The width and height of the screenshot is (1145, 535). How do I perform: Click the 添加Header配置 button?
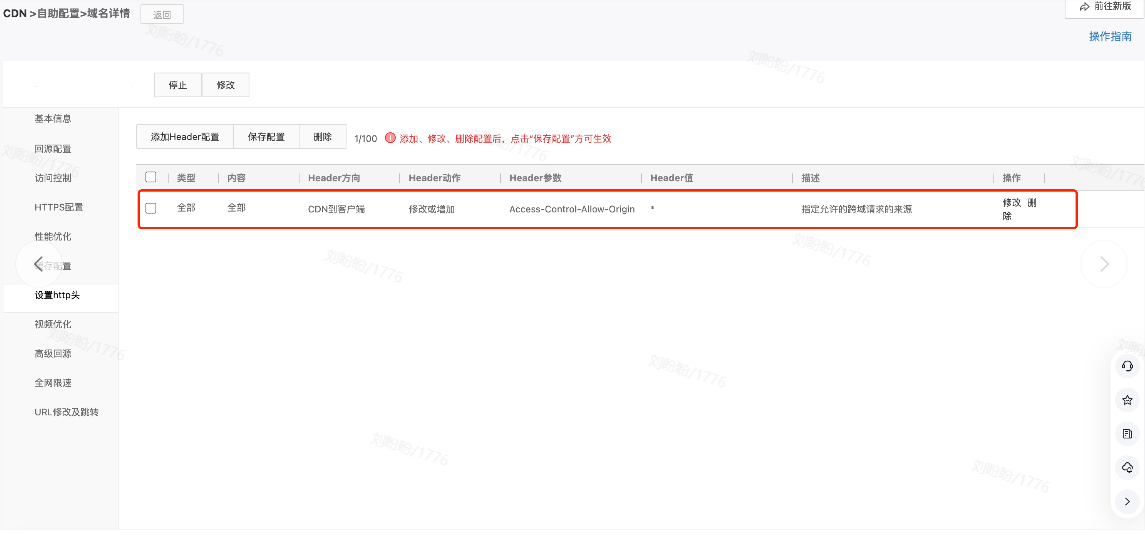click(185, 137)
